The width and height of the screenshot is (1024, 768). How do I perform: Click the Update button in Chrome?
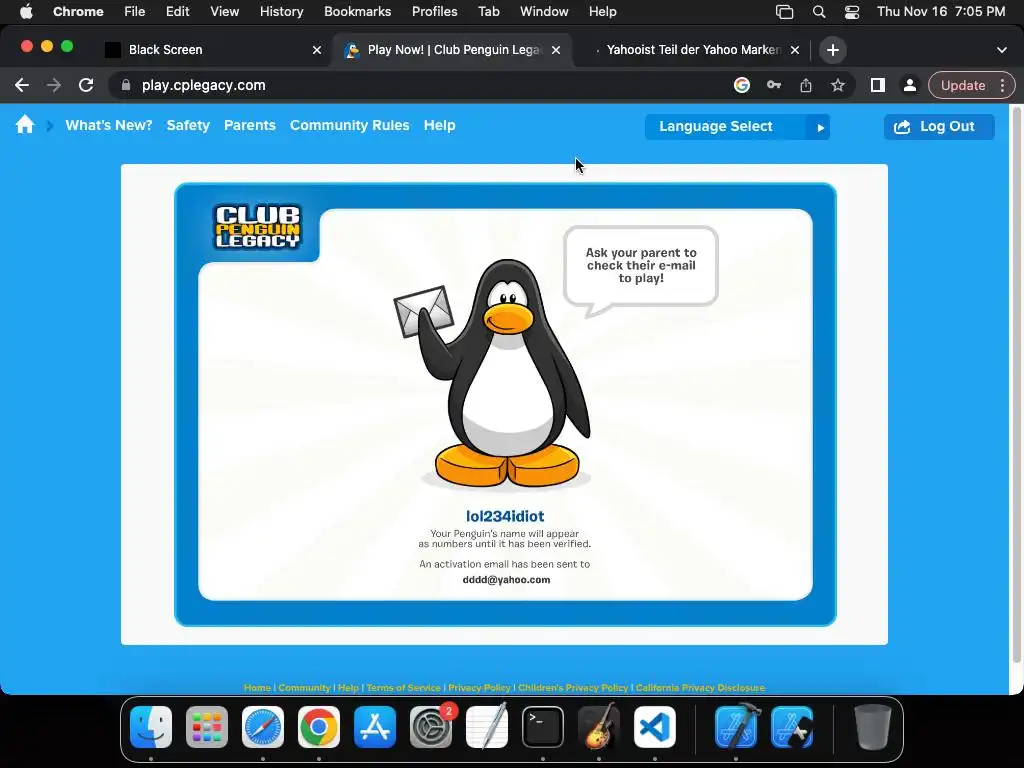pyautogui.click(x=963, y=86)
